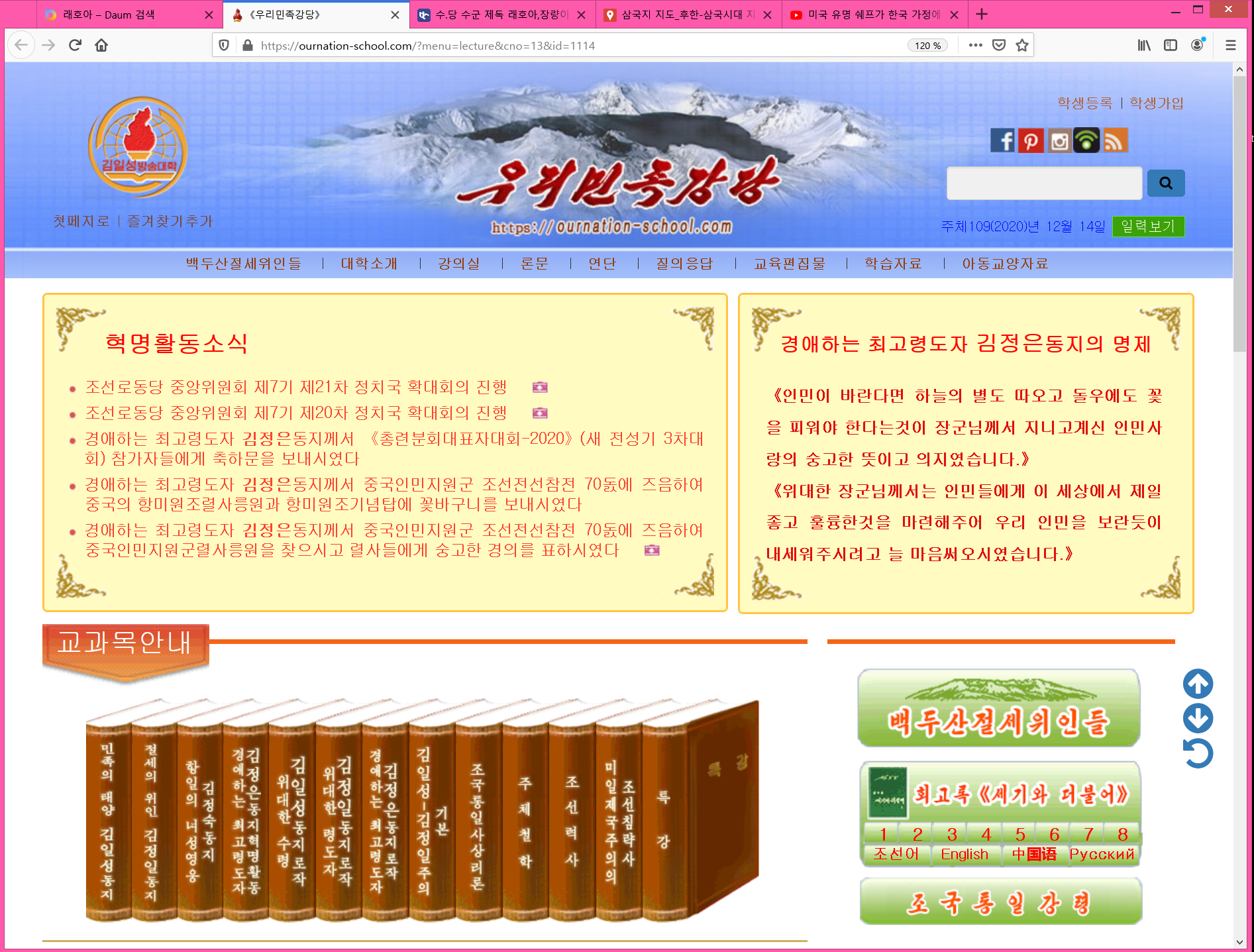
Task: Choose the English language option
Action: (965, 855)
